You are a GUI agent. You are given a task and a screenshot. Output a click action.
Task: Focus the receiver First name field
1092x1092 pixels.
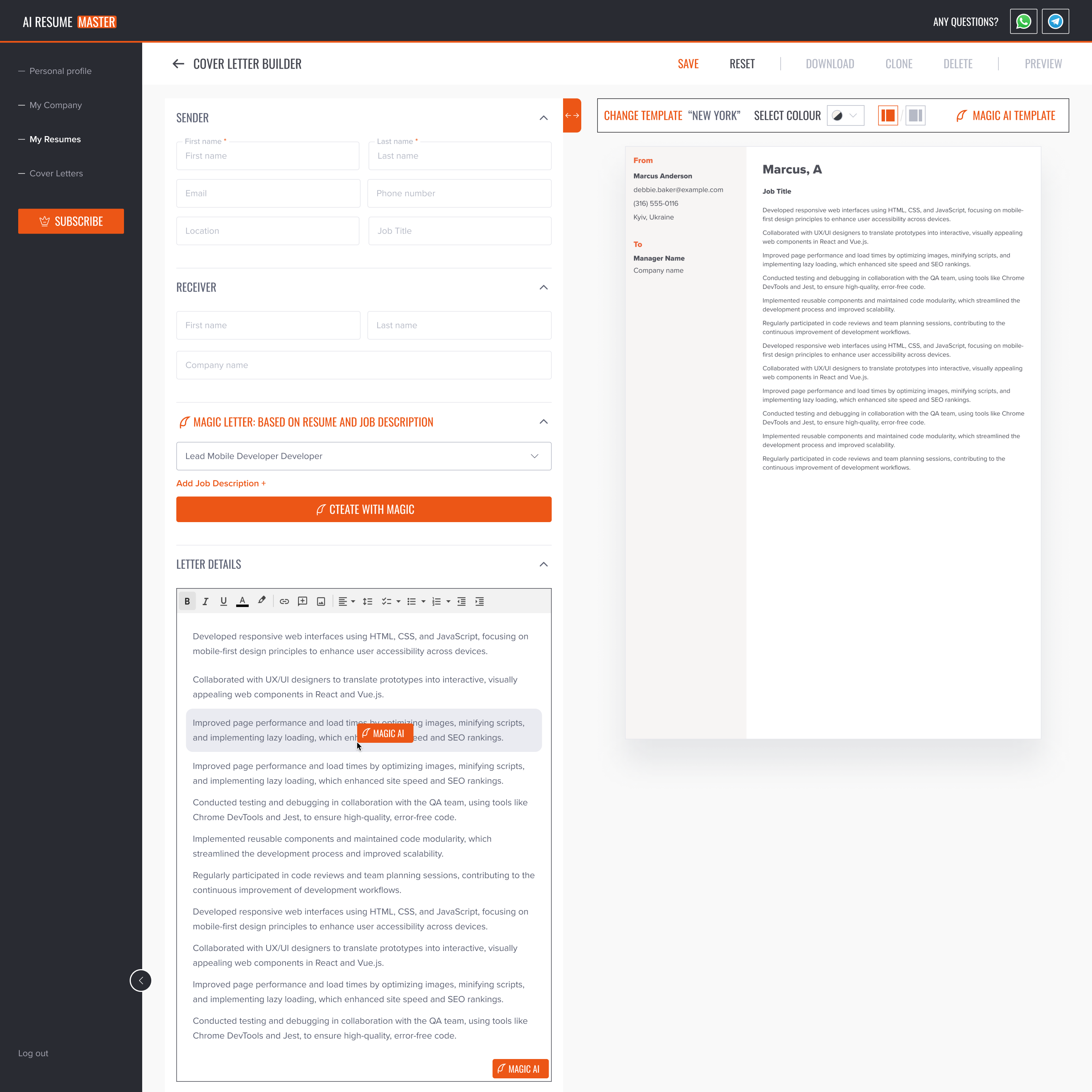click(268, 325)
